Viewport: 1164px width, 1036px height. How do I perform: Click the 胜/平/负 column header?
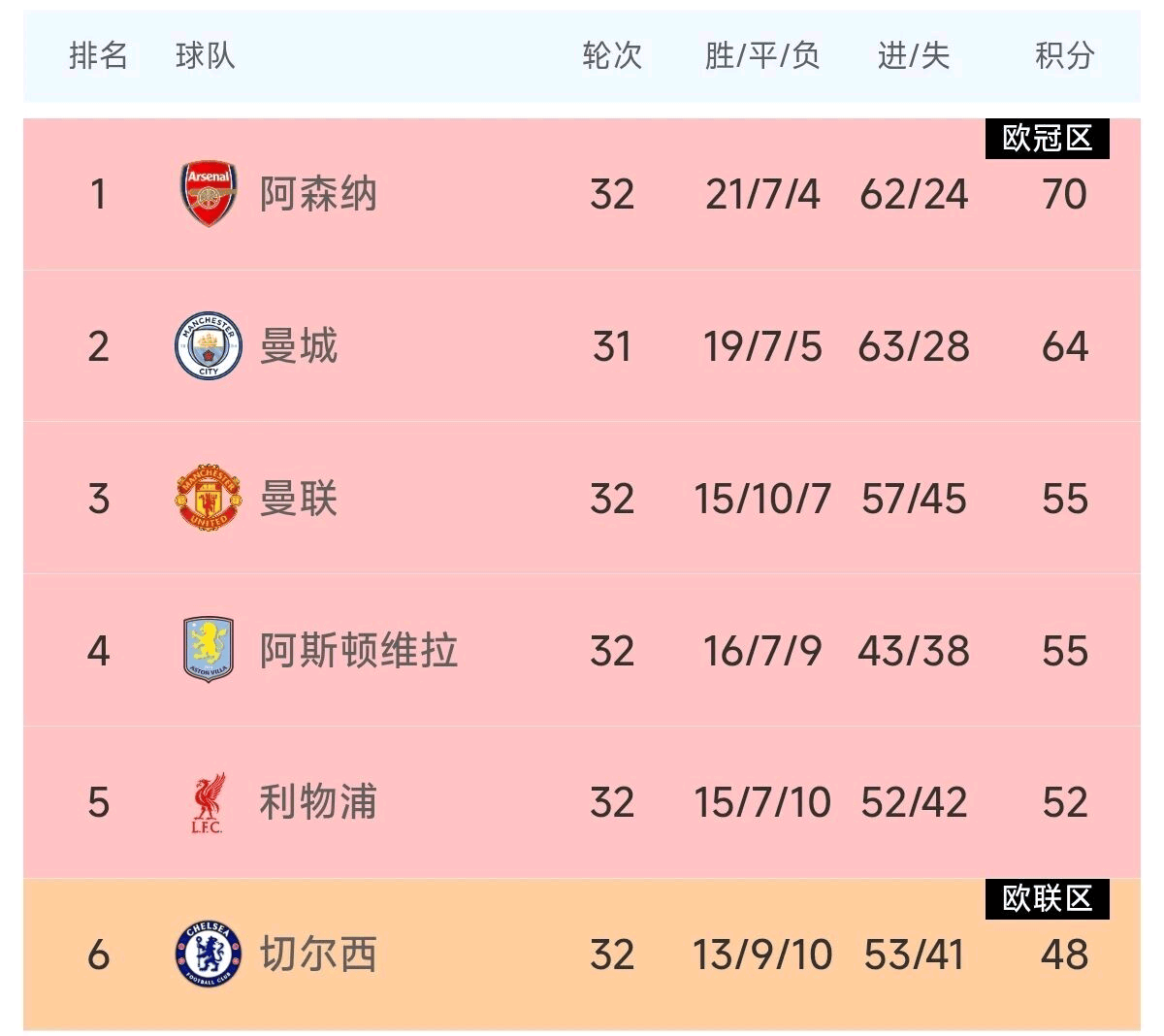point(762,56)
